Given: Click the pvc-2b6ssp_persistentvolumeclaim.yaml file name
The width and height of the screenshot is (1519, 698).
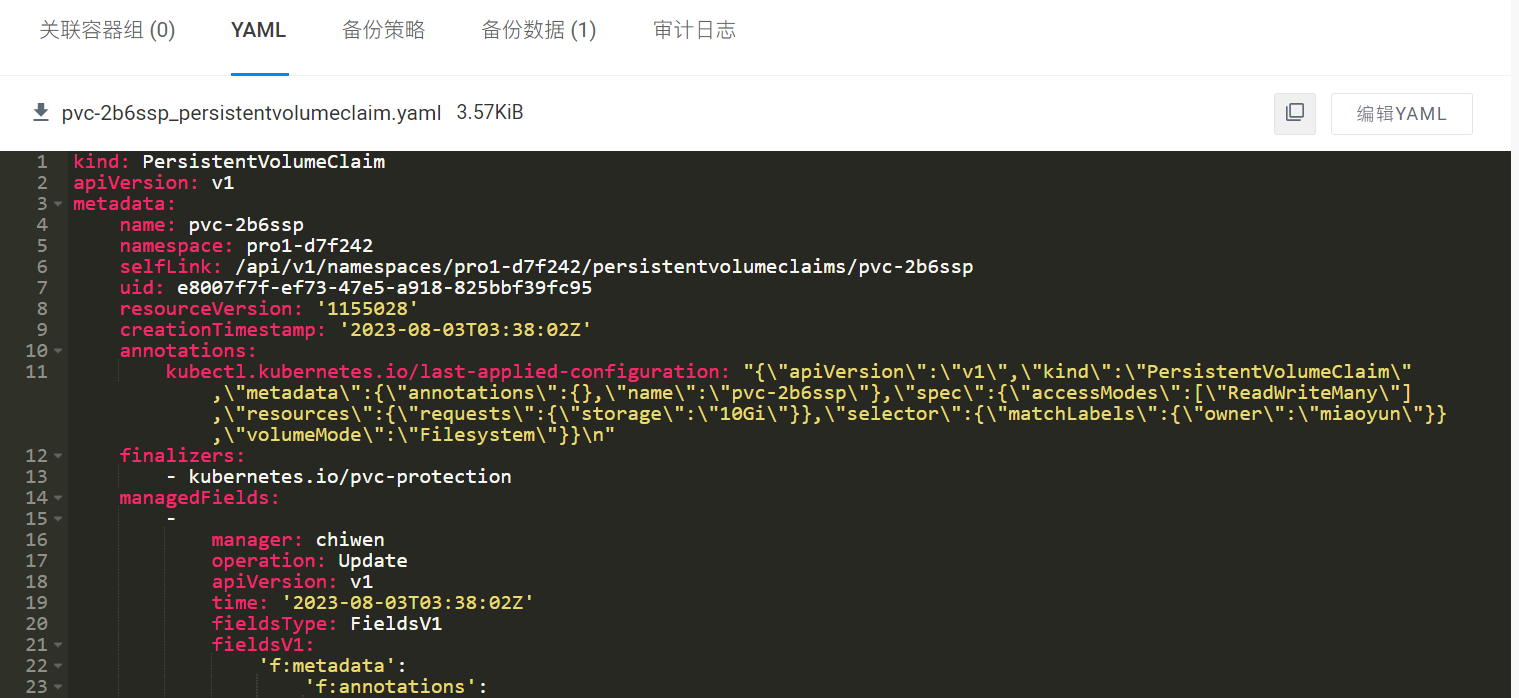Looking at the screenshot, I should click(251, 113).
